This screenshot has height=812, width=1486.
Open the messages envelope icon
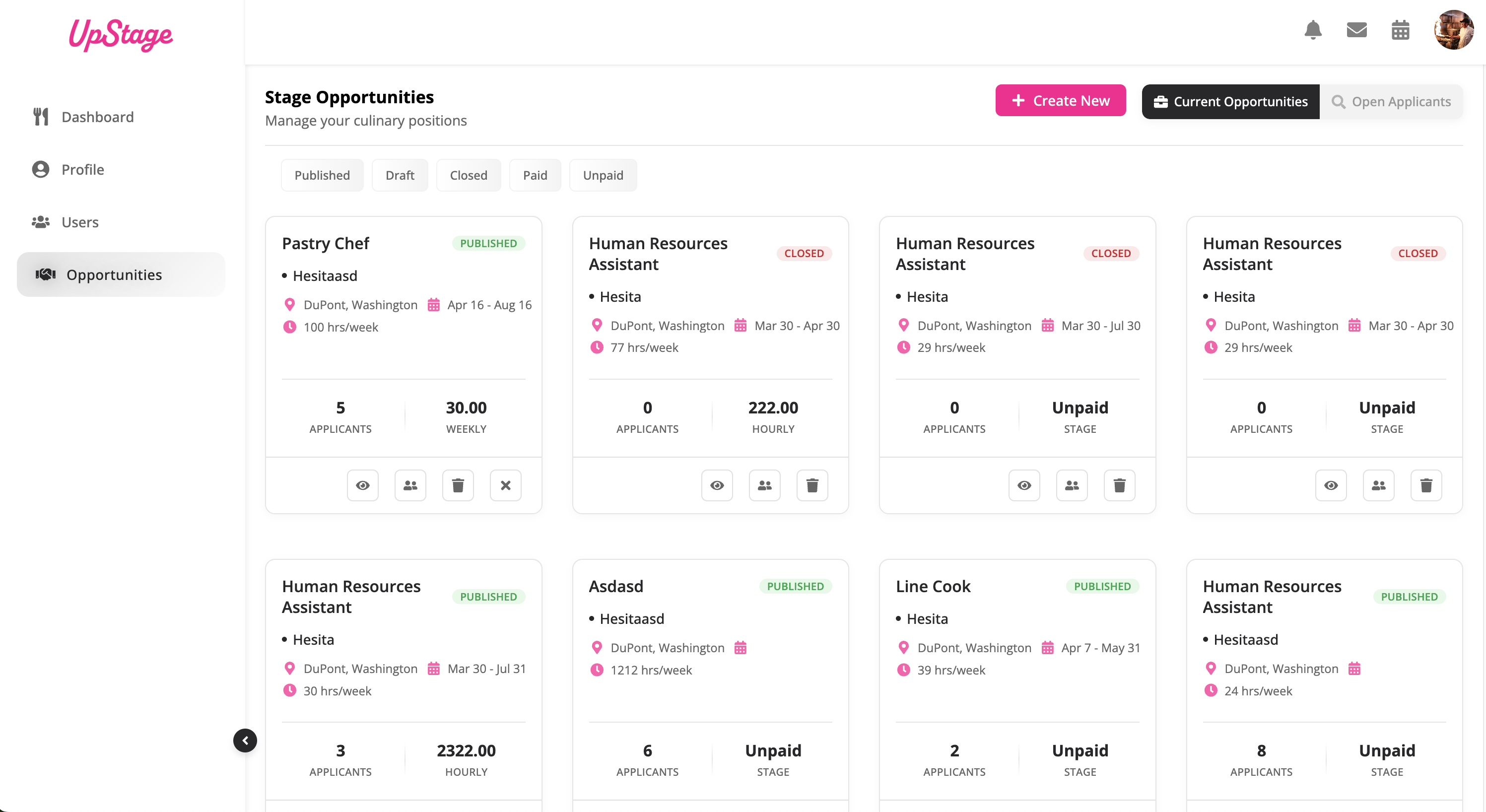tap(1356, 29)
